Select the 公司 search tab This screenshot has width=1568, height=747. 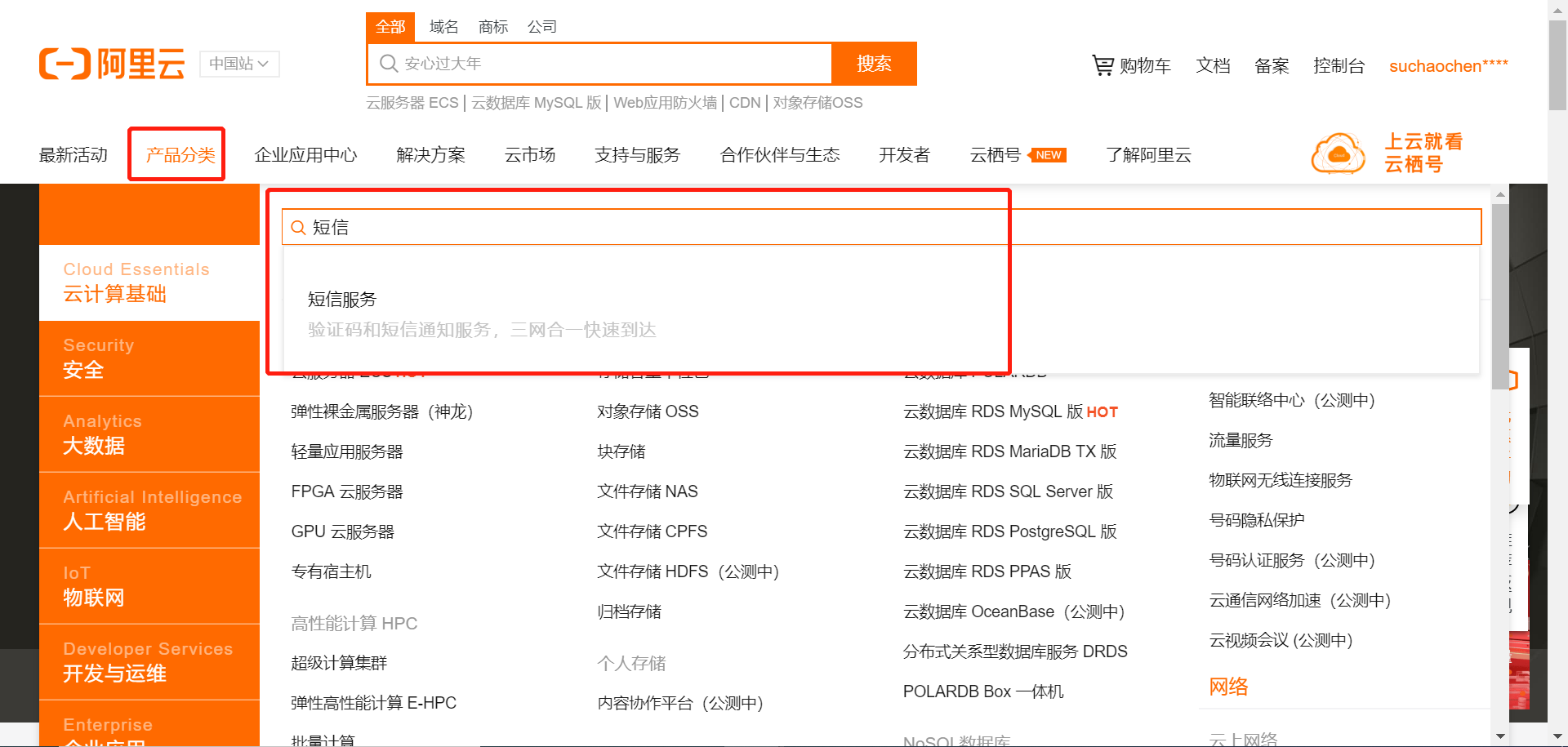544,26
